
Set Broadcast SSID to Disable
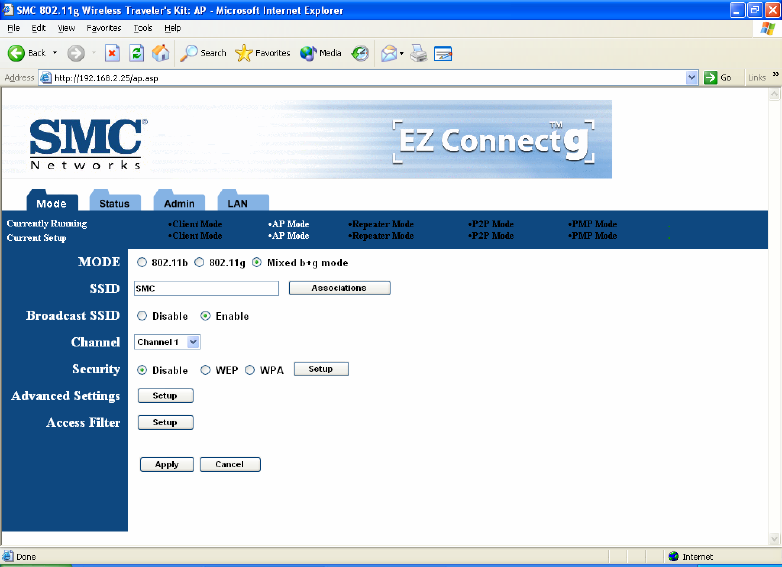(142, 316)
